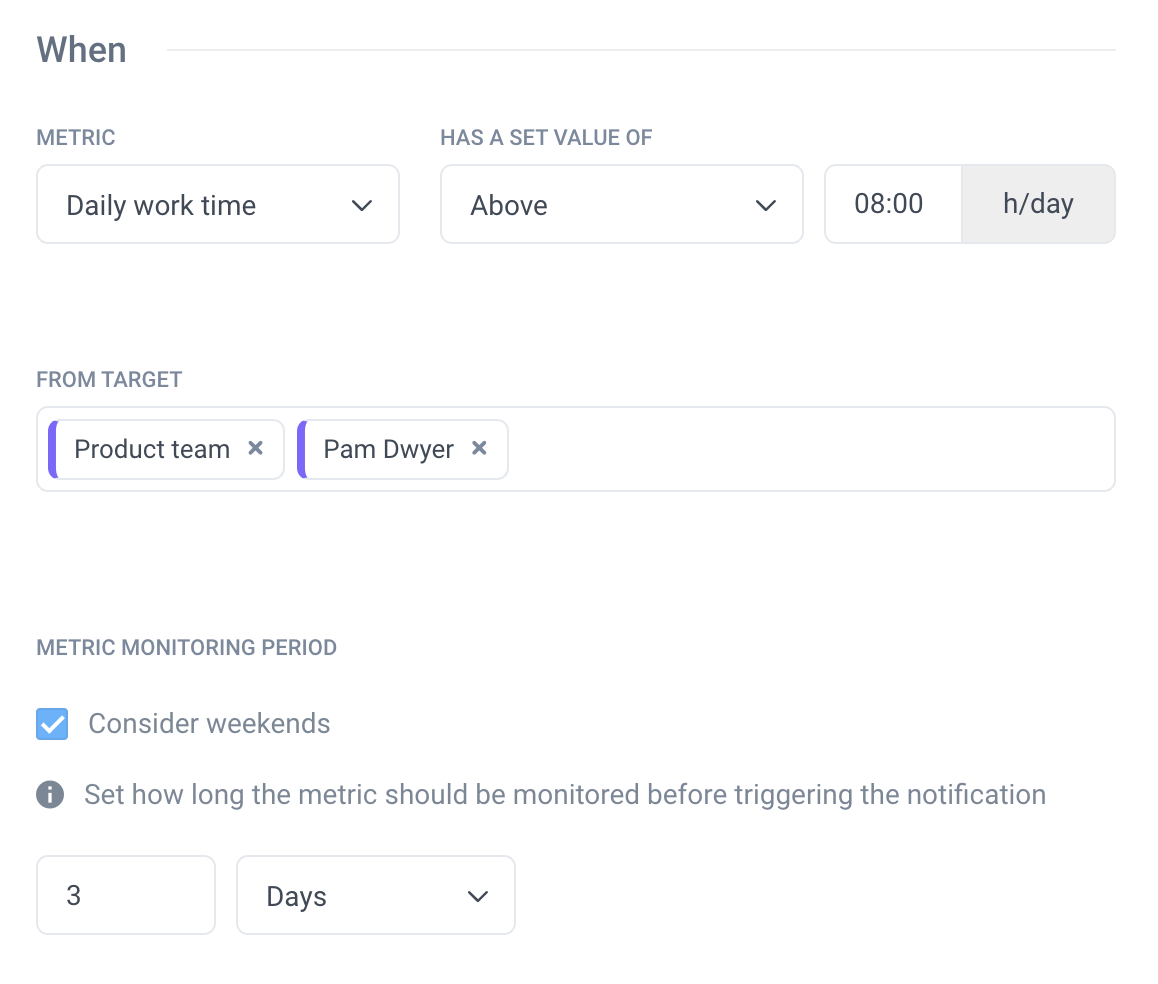The width and height of the screenshot is (1158, 984).
Task: Click the chevron on the Days selector
Action: coord(478,895)
